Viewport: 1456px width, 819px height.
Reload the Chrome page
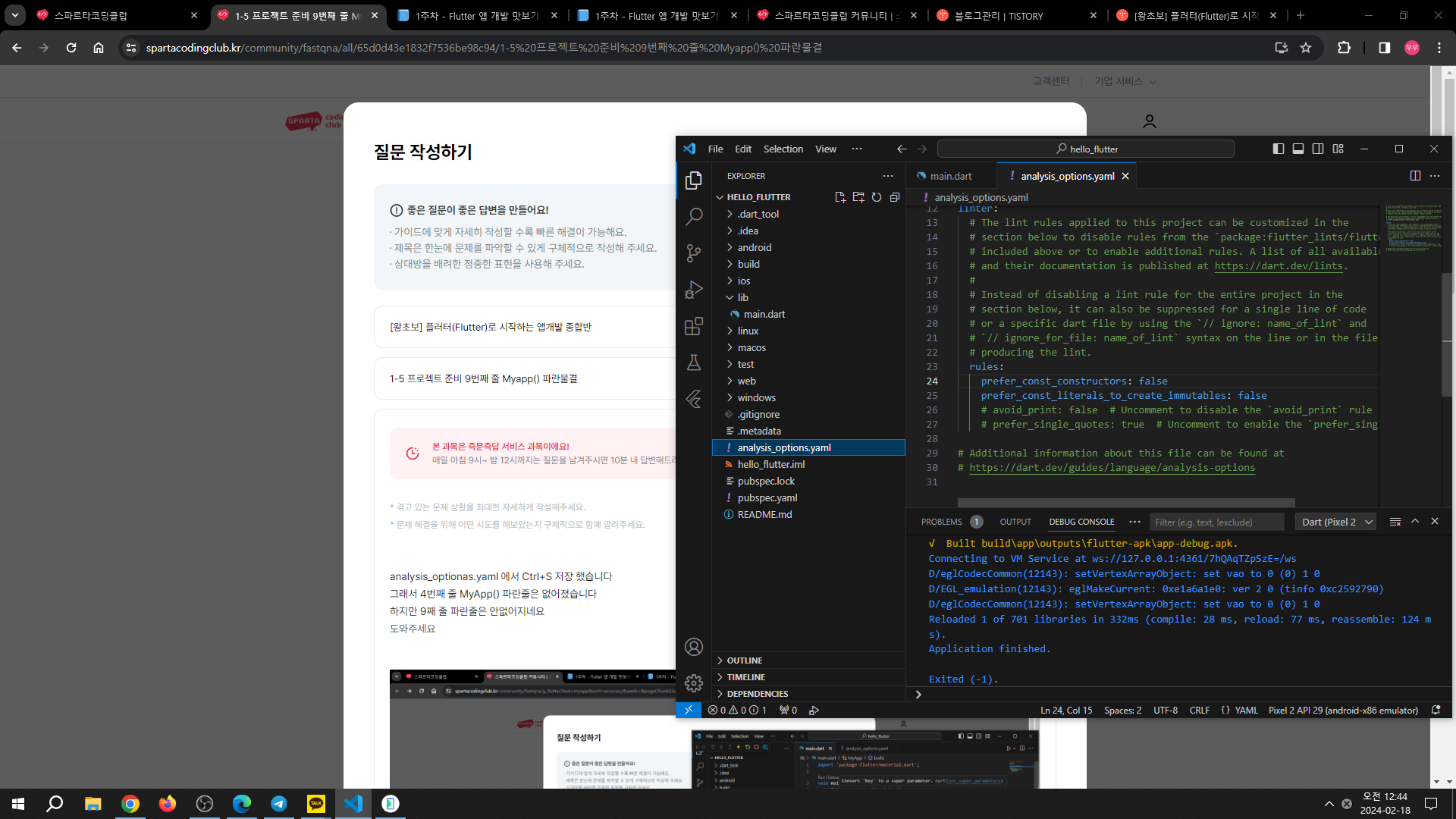71,48
